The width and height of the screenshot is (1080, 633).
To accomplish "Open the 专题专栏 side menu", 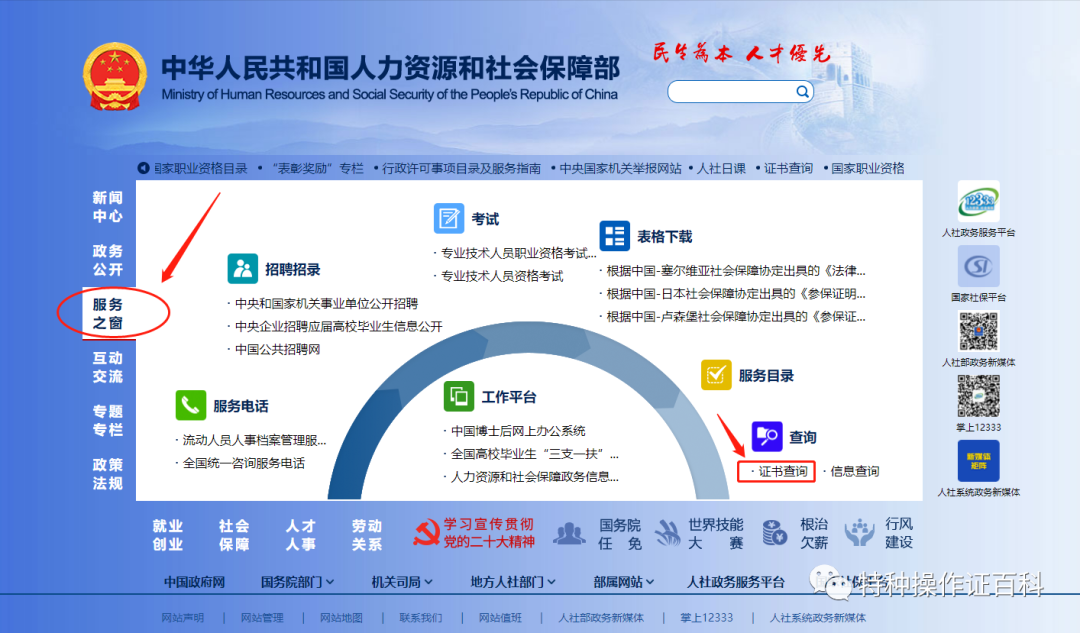I will (x=108, y=421).
